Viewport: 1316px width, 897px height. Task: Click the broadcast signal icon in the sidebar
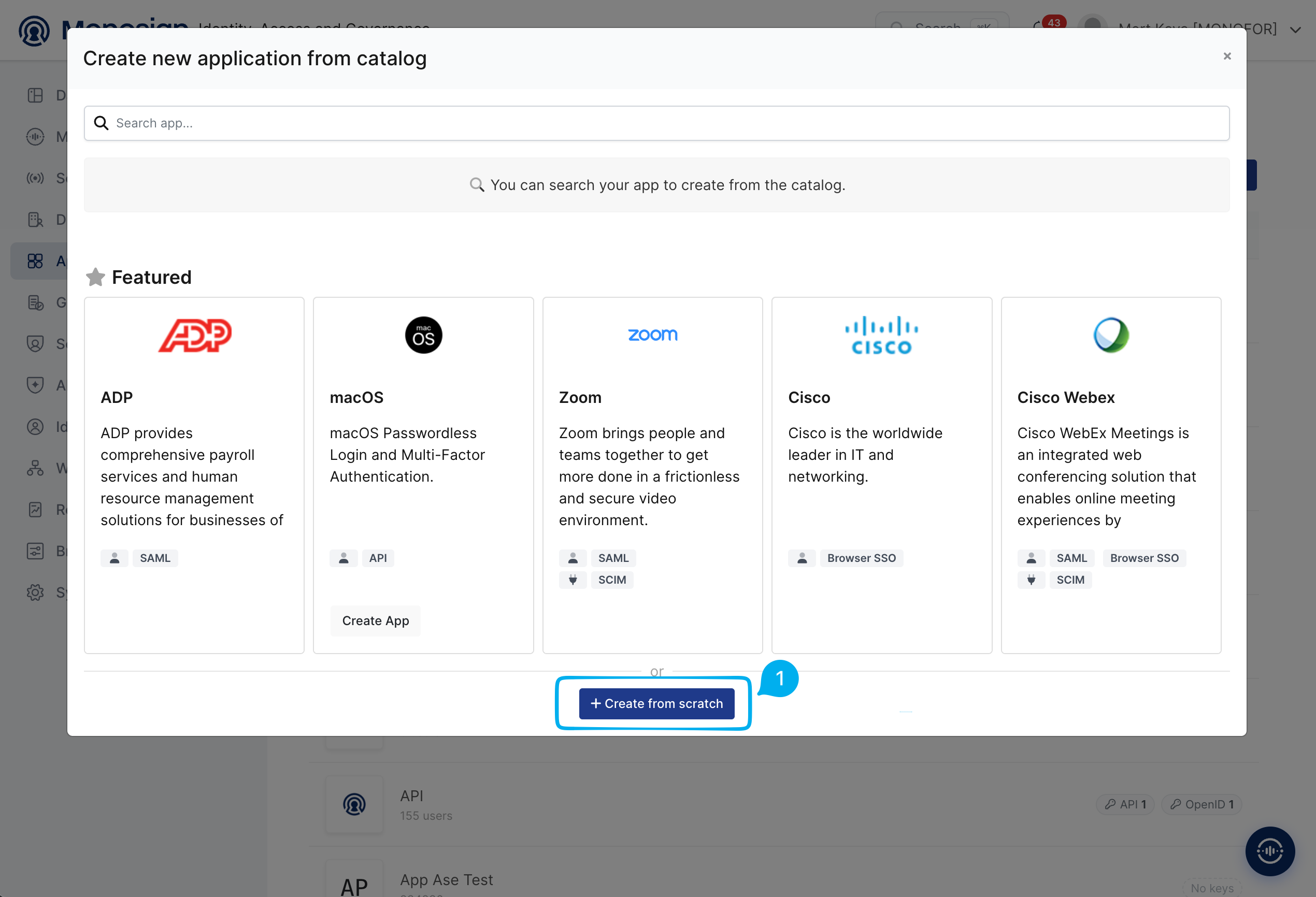click(35, 178)
